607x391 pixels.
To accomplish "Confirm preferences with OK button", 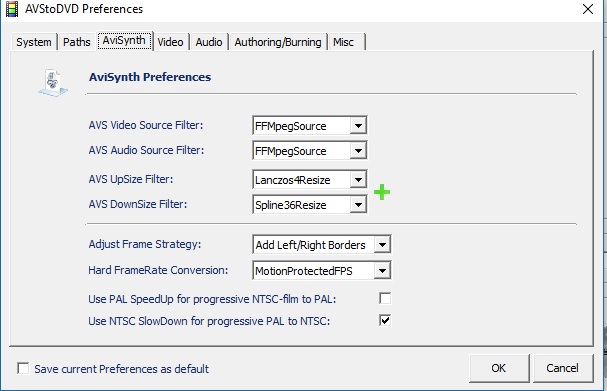I will (499, 368).
